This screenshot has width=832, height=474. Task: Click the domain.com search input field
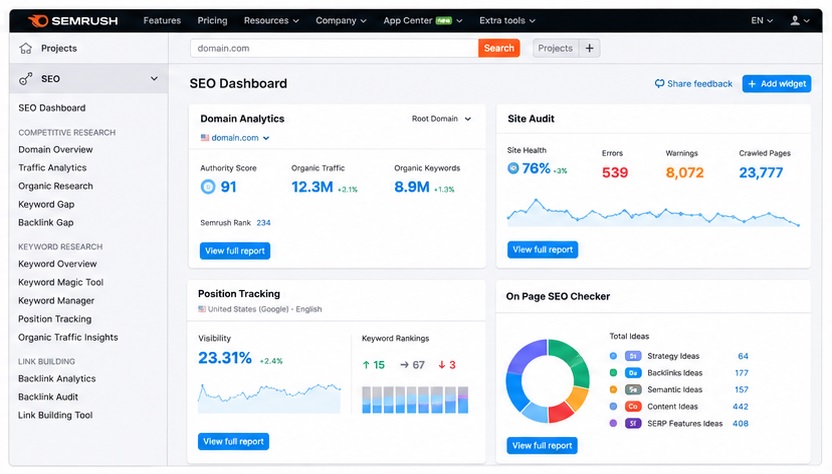pyautogui.click(x=334, y=48)
